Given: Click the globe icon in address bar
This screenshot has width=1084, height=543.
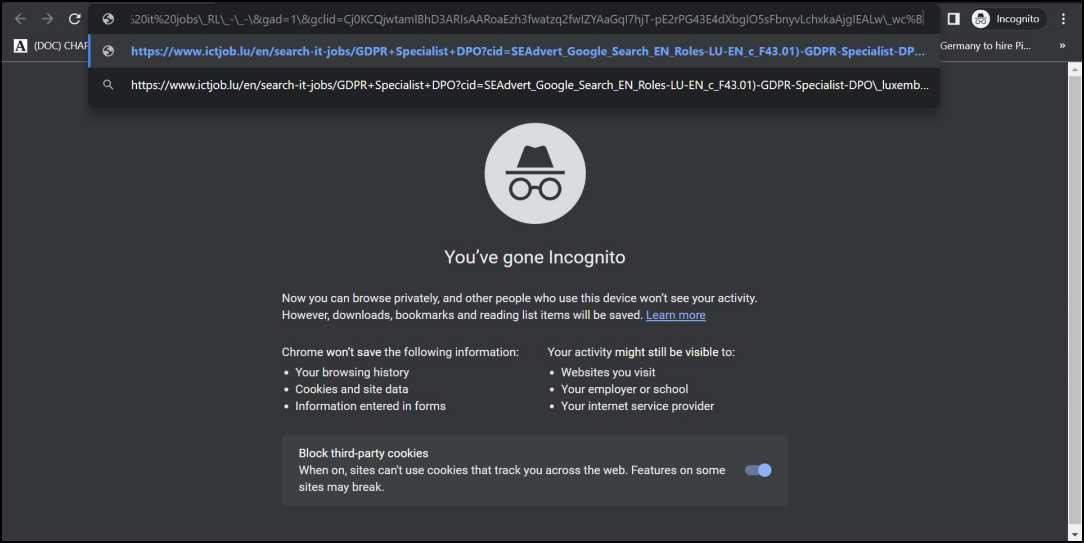Looking at the screenshot, I should [108, 19].
